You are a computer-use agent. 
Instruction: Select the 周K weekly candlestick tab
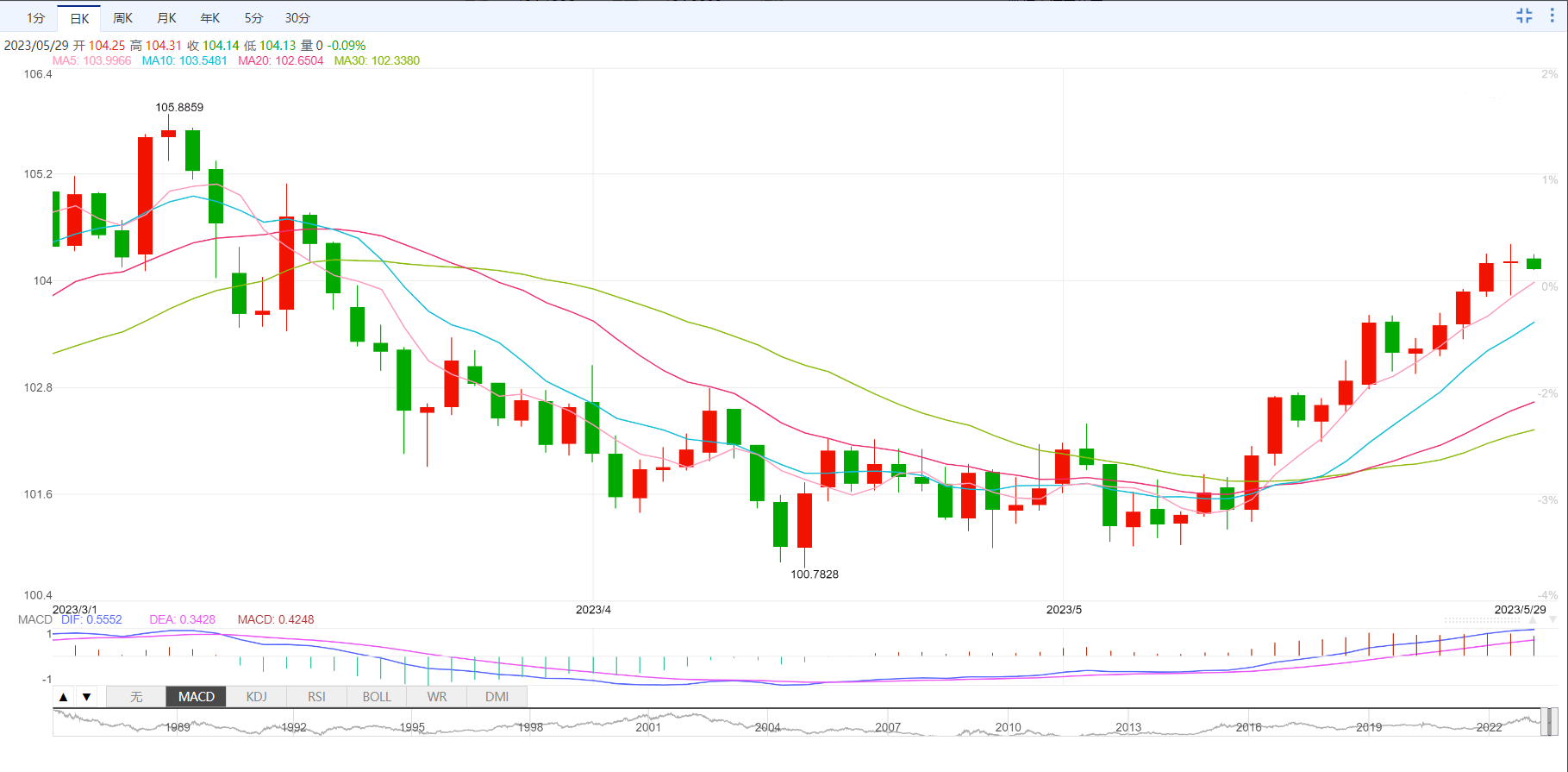[122, 18]
